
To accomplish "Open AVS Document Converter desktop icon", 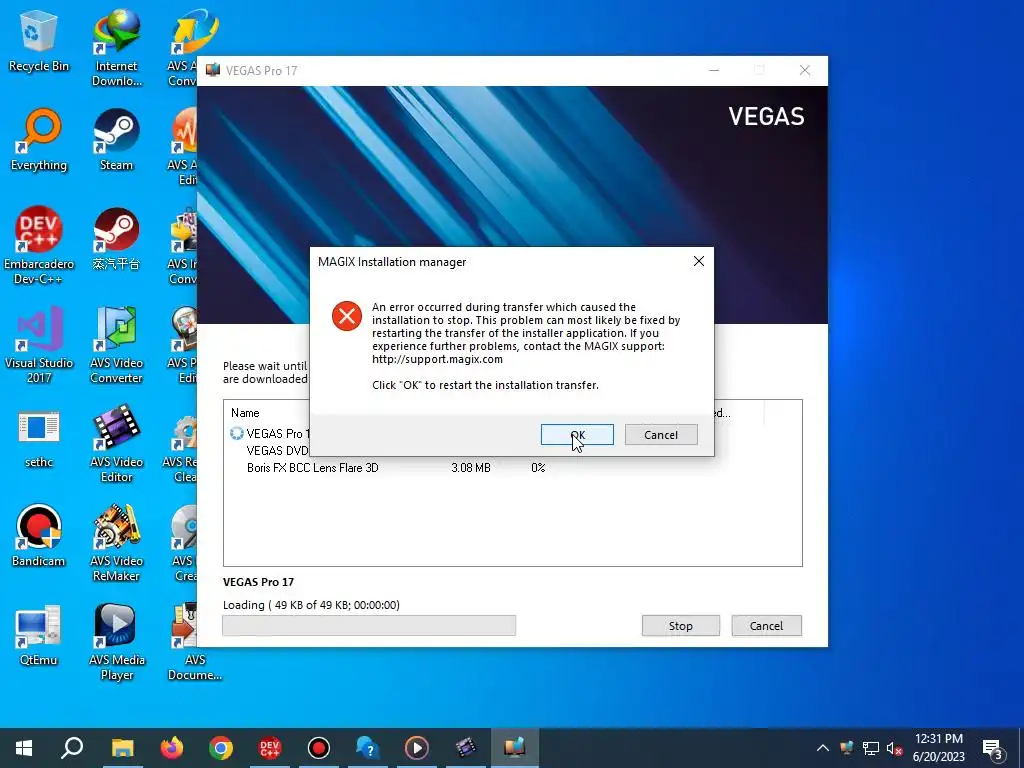I will [195, 643].
